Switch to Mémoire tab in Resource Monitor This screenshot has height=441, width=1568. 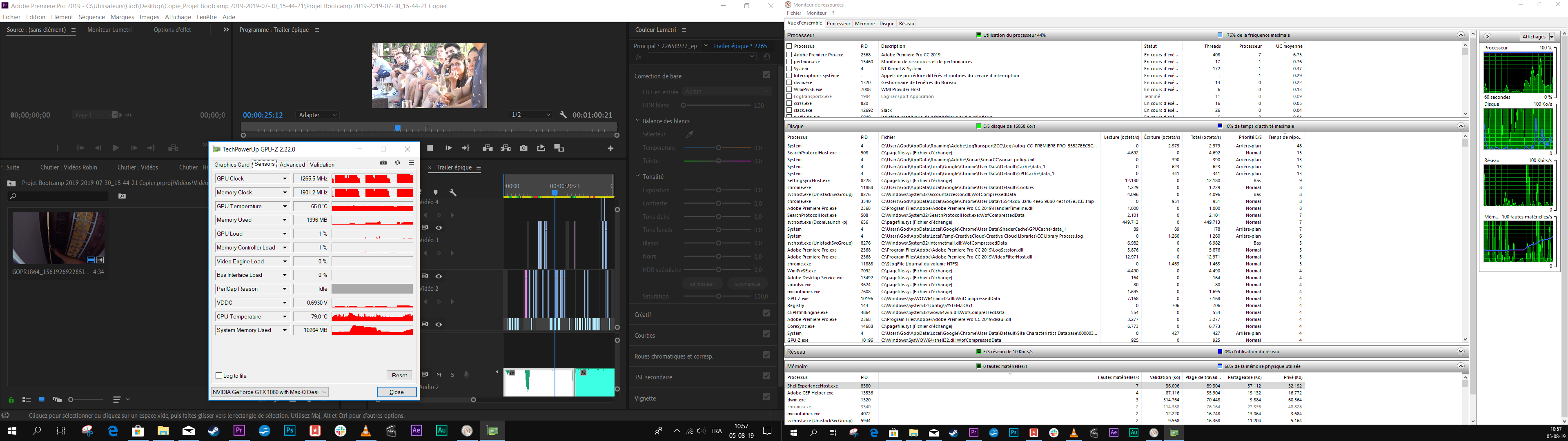click(864, 24)
